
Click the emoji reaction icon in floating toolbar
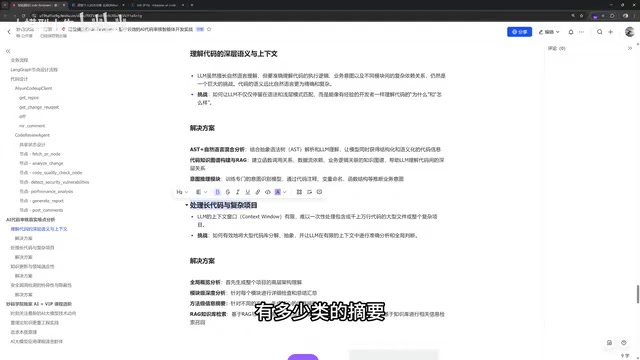pyautogui.click(x=319, y=192)
